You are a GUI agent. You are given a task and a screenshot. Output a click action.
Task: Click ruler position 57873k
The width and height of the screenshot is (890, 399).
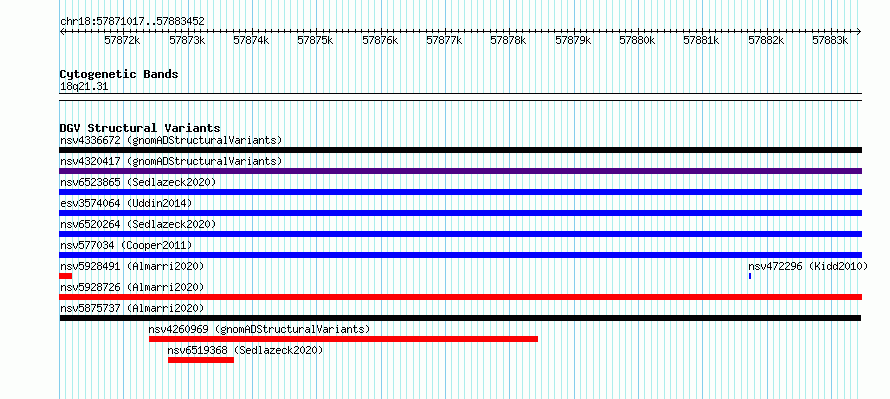coord(187,40)
